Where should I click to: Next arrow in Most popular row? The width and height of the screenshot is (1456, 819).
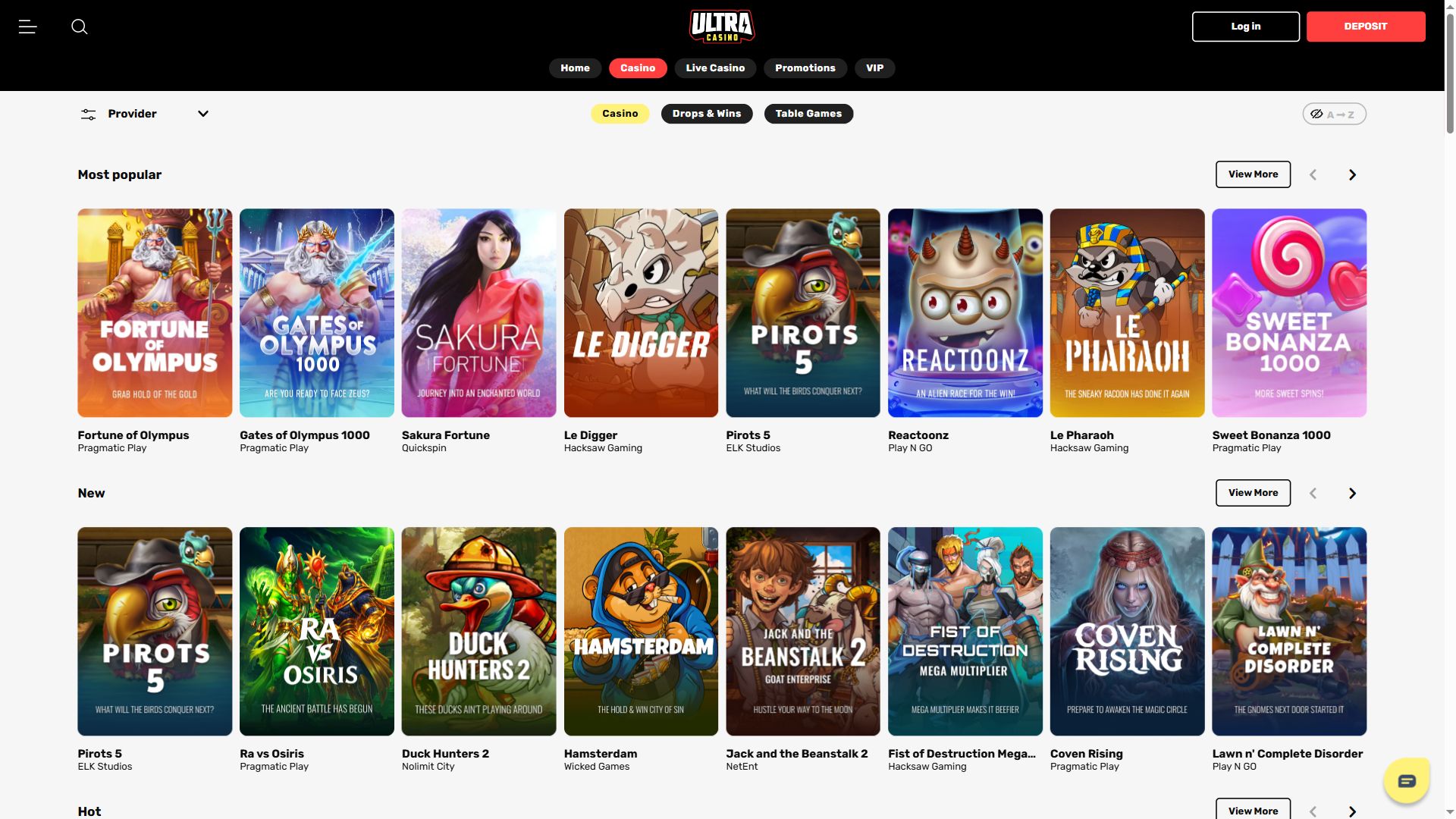[1352, 174]
